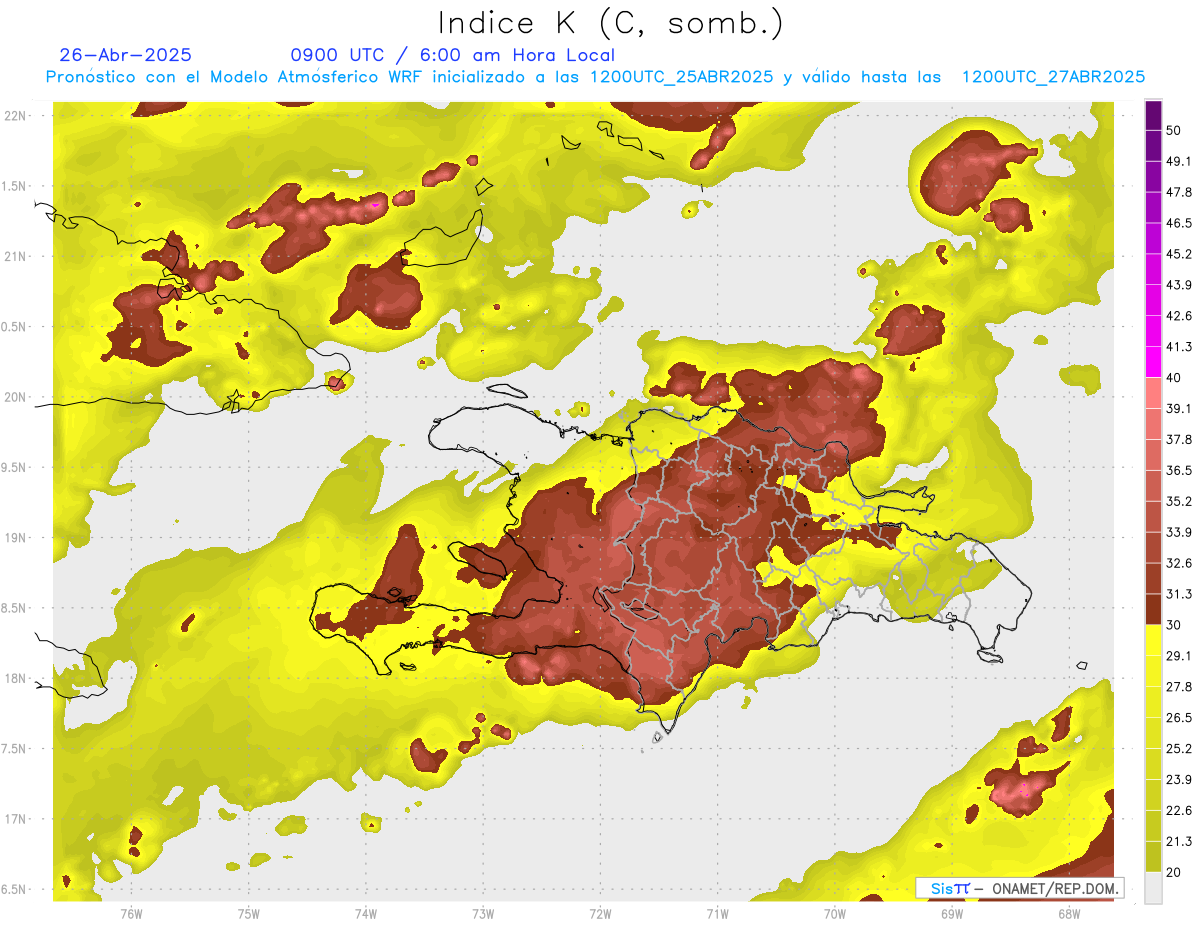Pick the magenta band between 40 and 41.3

pyautogui.click(x=1153, y=362)
